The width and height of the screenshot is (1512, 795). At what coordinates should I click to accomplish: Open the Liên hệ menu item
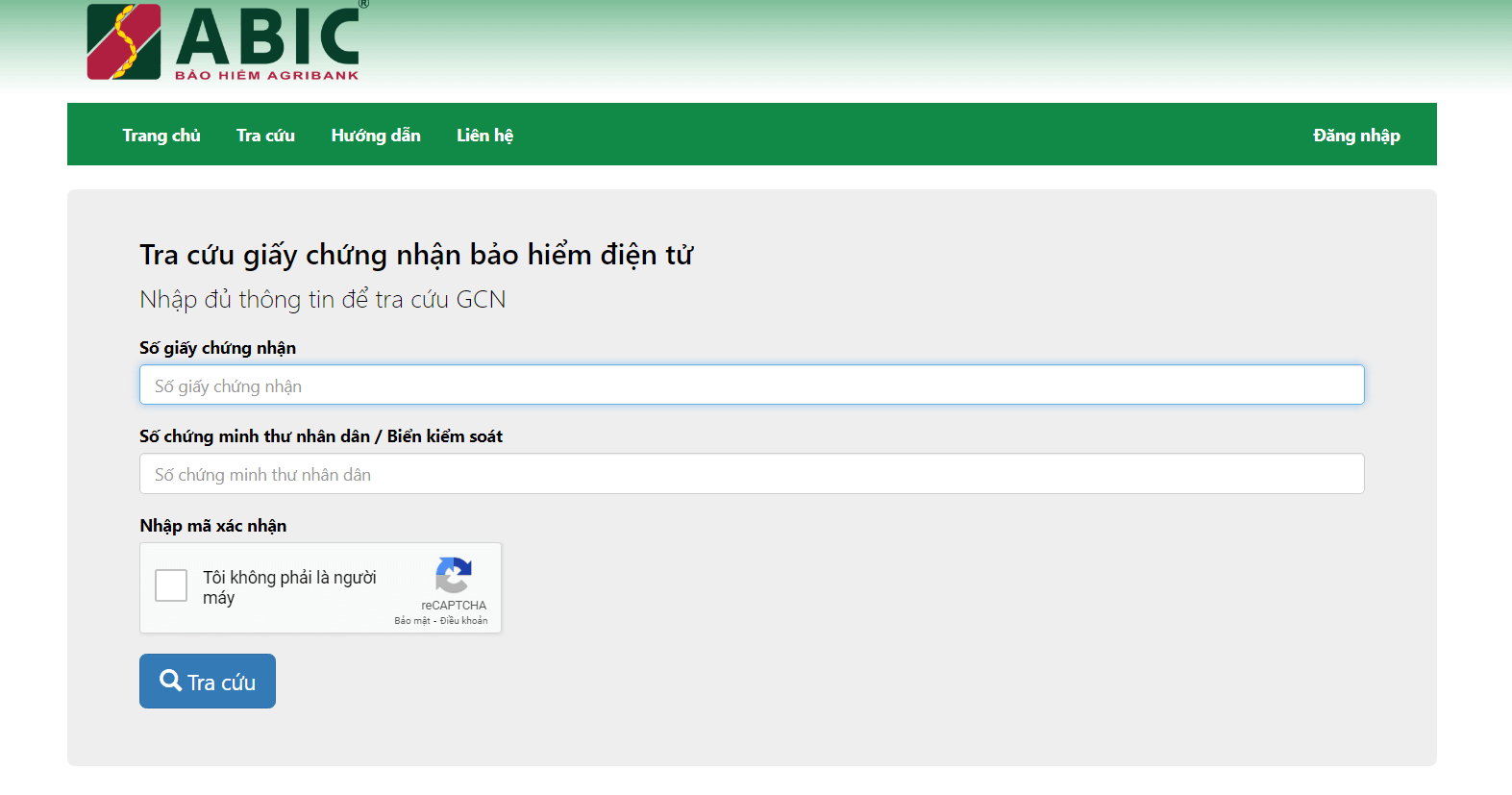484,136
